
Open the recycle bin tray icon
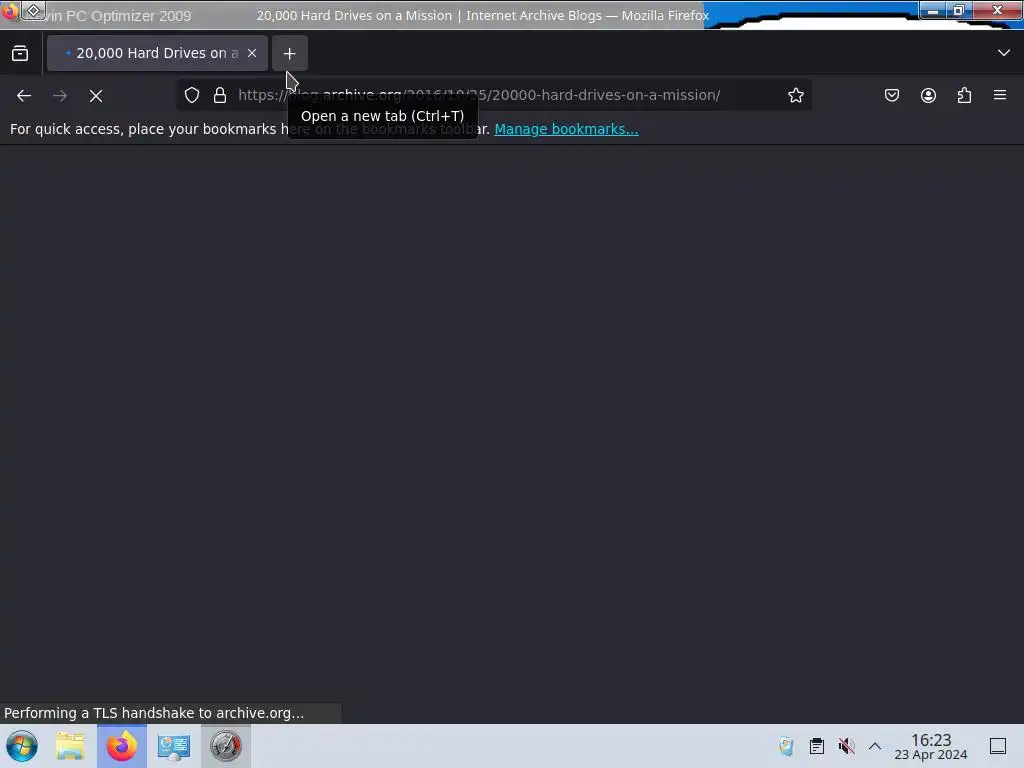click(x=786, y=746)
